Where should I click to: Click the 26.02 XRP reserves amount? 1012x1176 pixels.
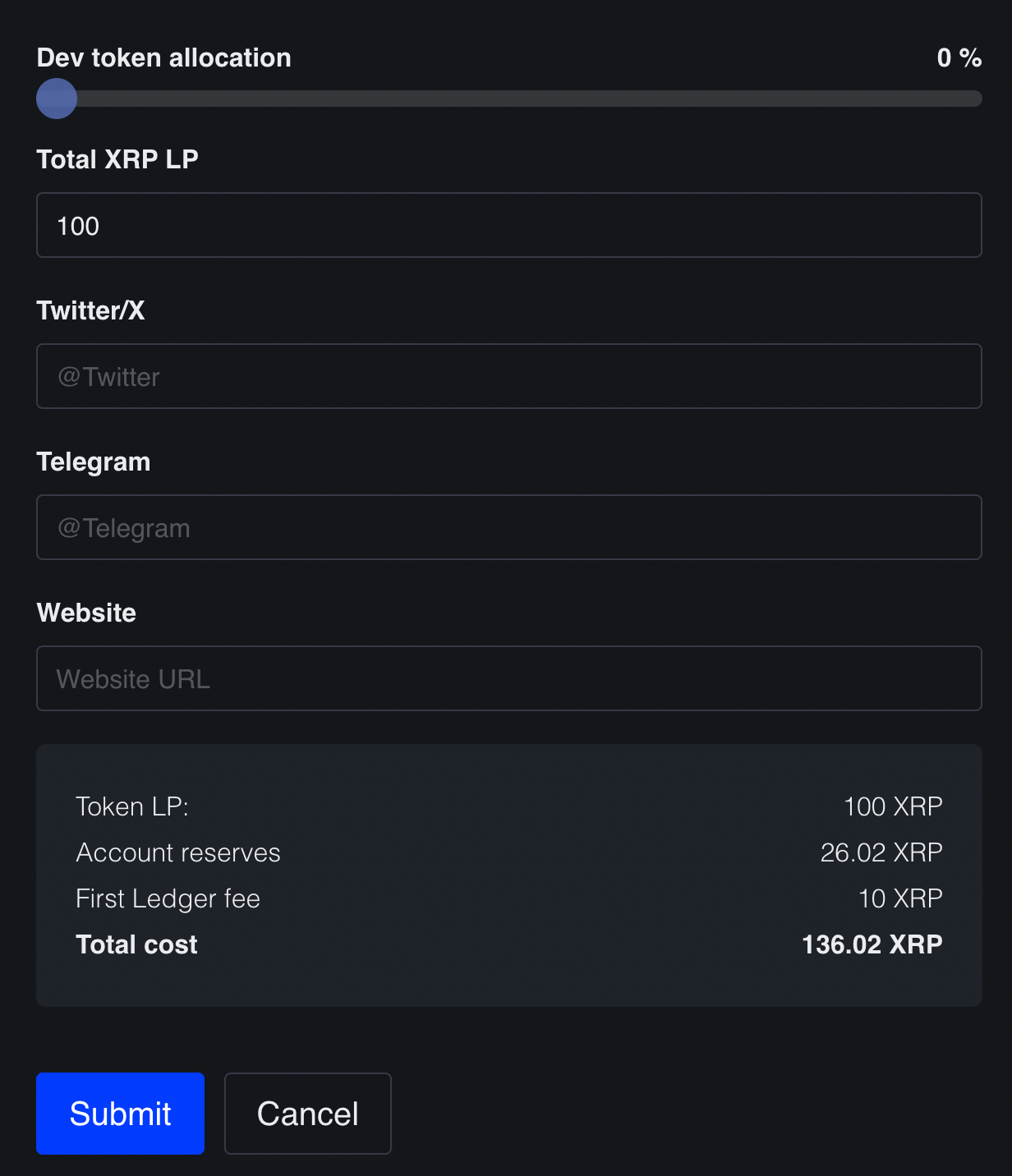[881, 852]
